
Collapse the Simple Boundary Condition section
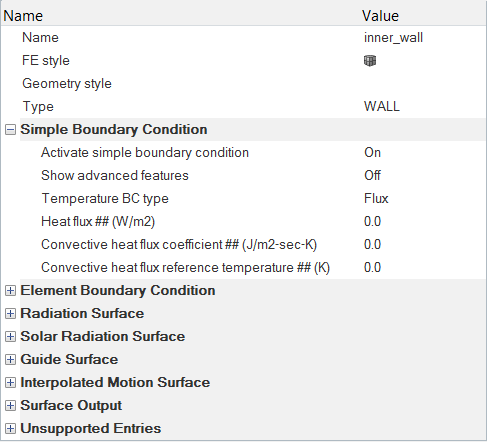pos(10,130)
